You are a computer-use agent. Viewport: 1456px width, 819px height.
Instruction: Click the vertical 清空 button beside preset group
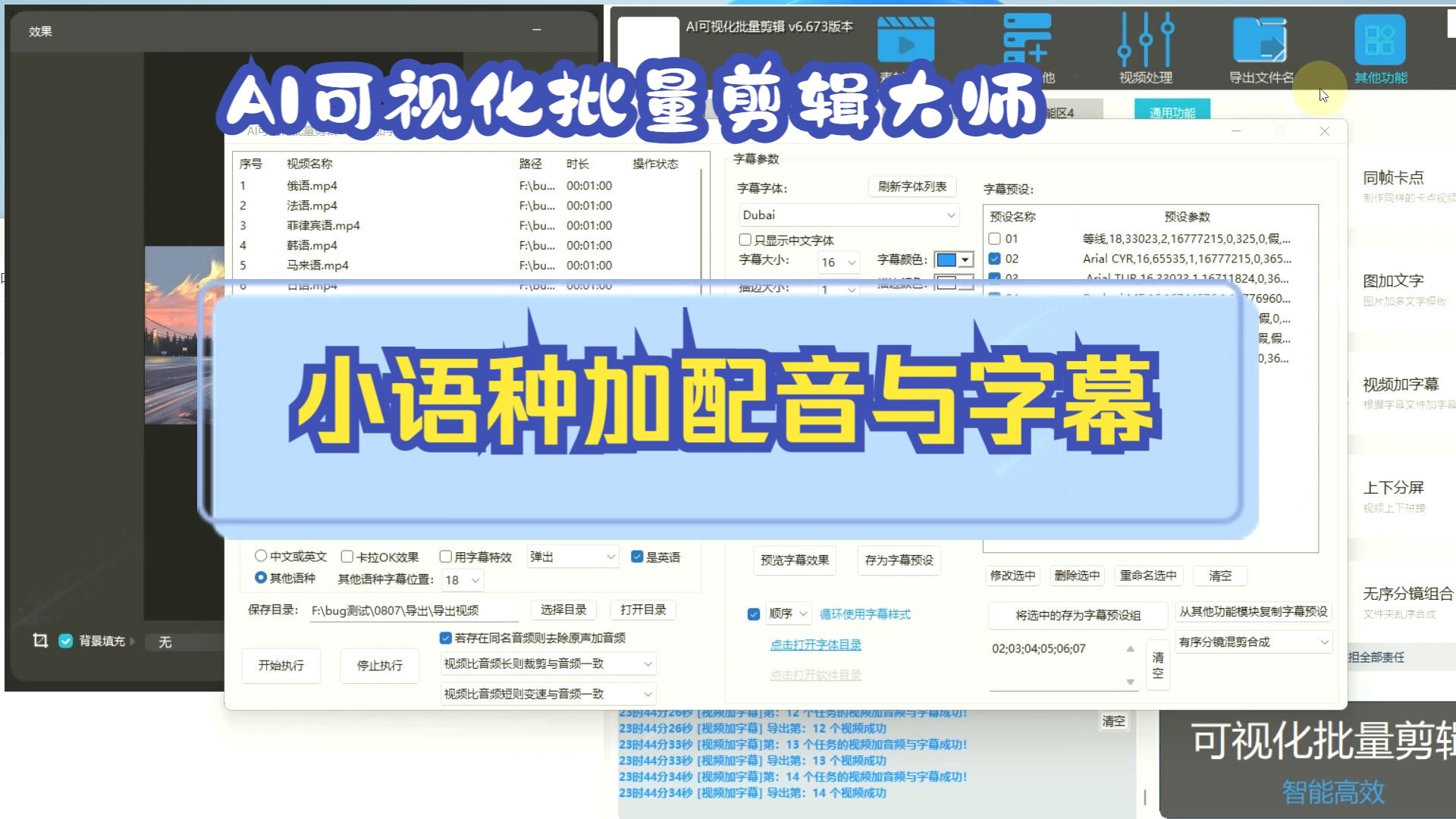point(1157,665)
